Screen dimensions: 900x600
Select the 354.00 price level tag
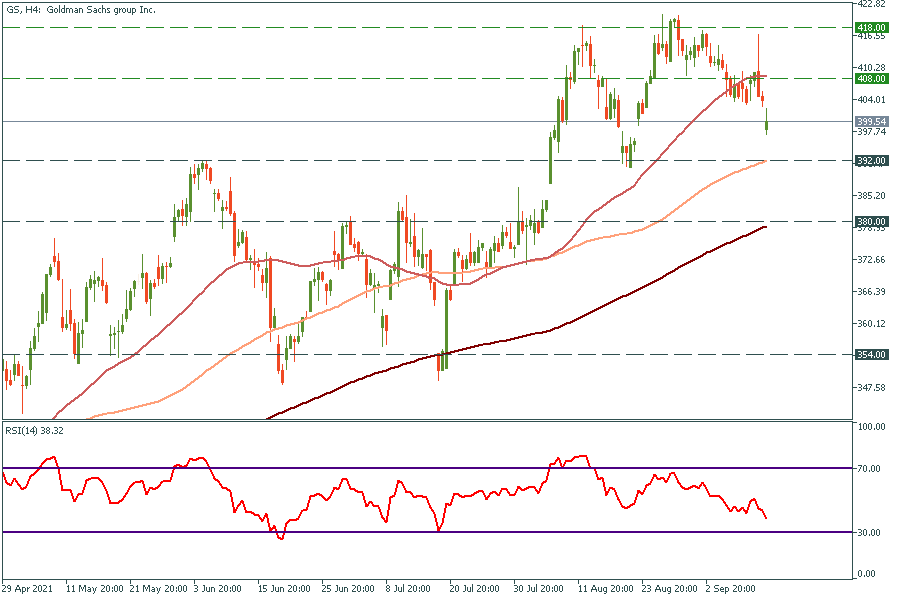[872, 355]
